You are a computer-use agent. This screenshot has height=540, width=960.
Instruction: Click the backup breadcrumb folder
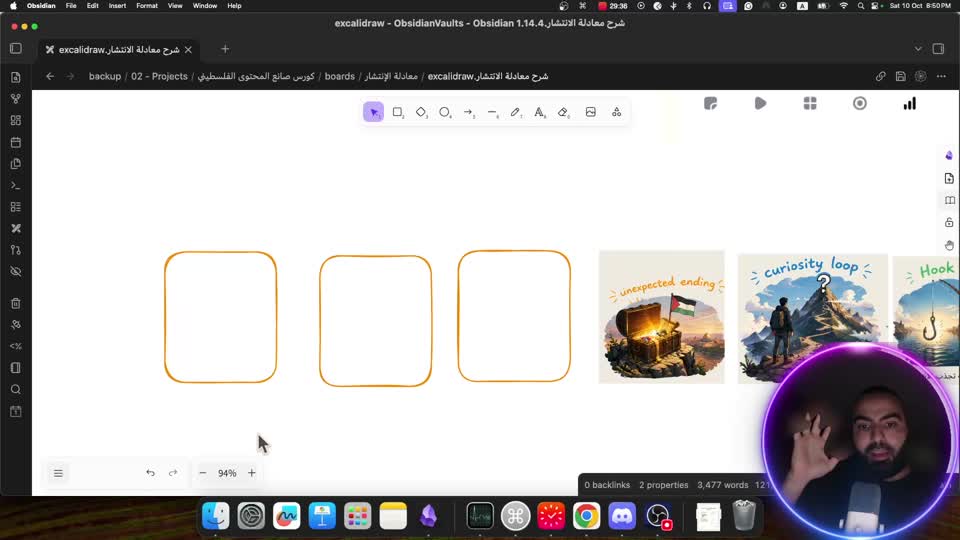point(105,77)
